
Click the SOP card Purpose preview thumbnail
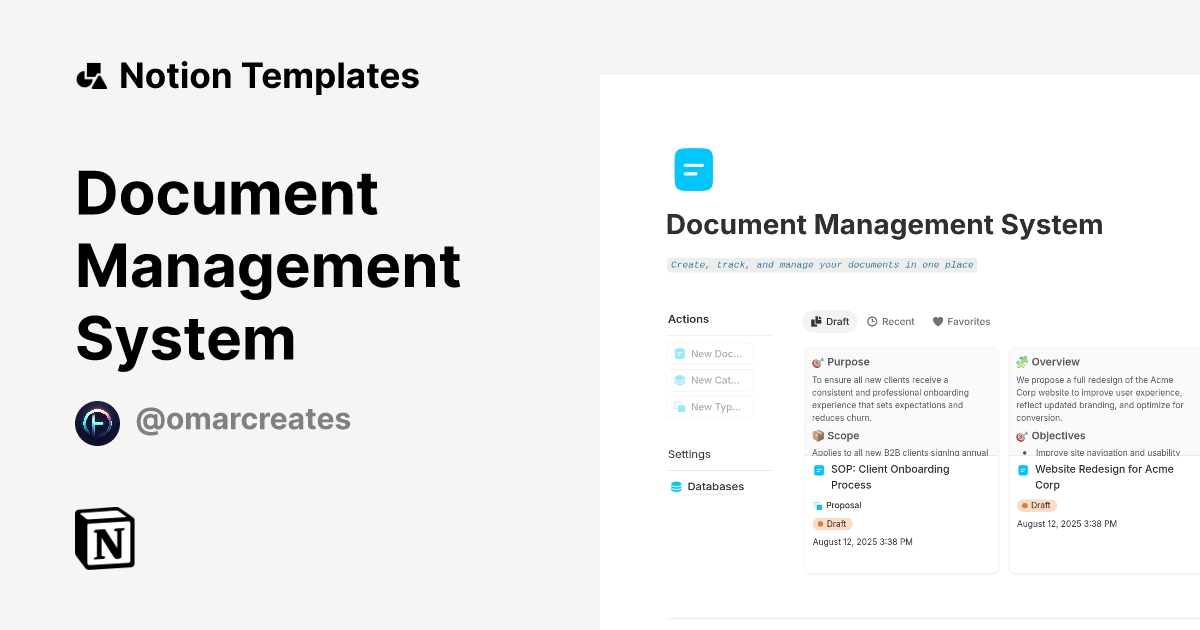[901, 402]
